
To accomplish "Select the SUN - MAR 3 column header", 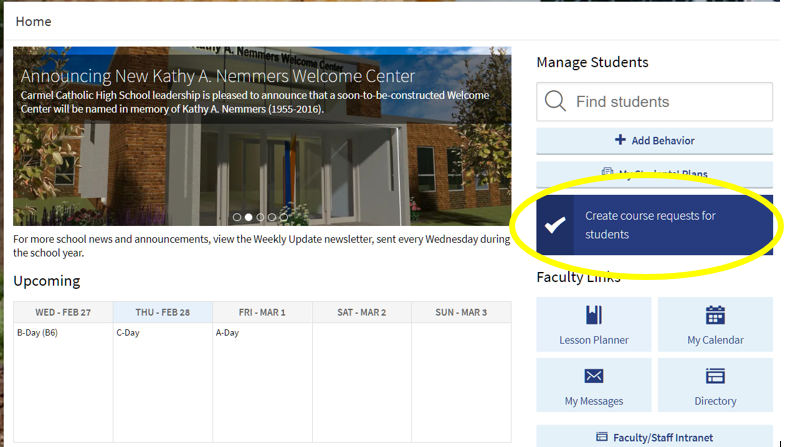I will [461, 312].
